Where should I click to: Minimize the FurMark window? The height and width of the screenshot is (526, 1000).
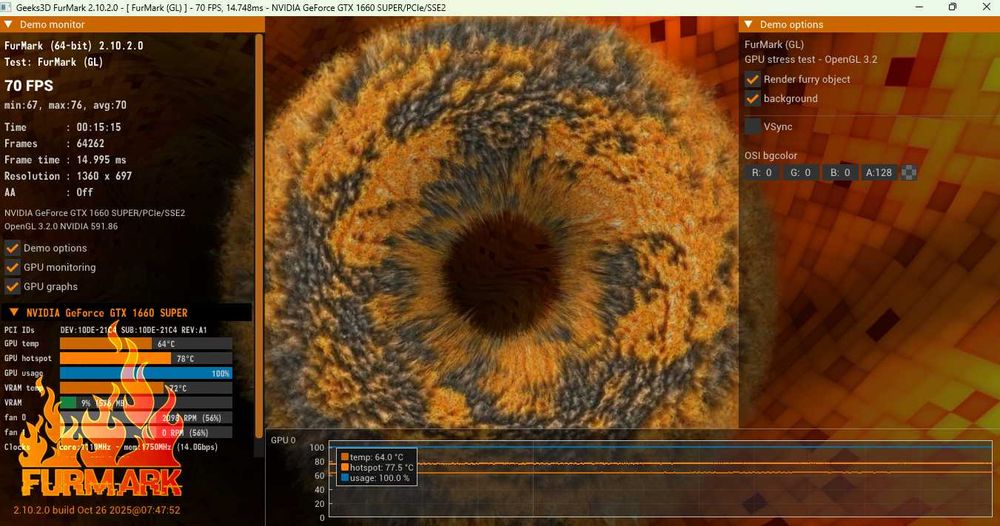point(919,7)
